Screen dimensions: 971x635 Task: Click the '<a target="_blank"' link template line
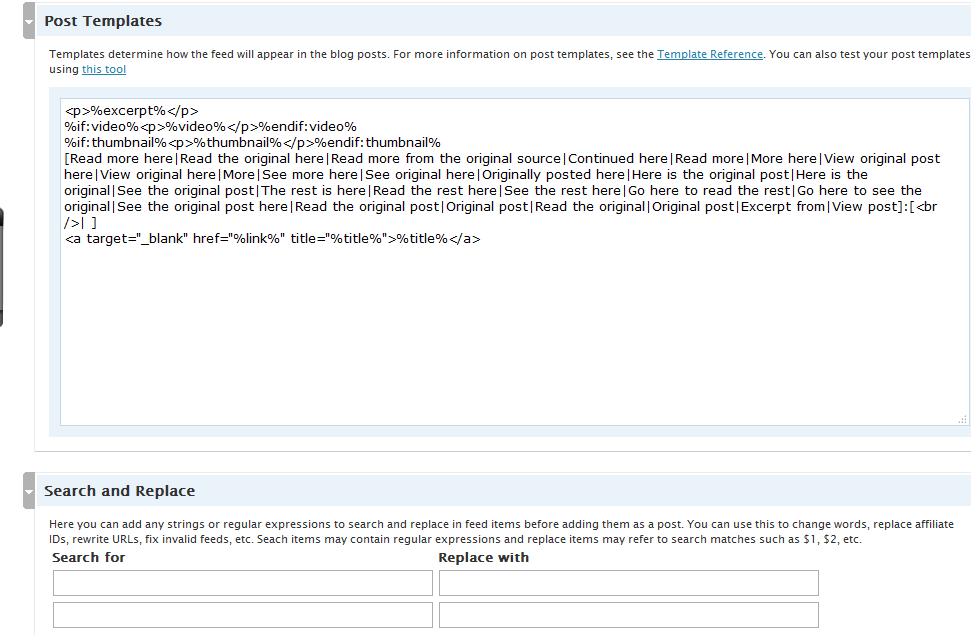coord(272,239)
